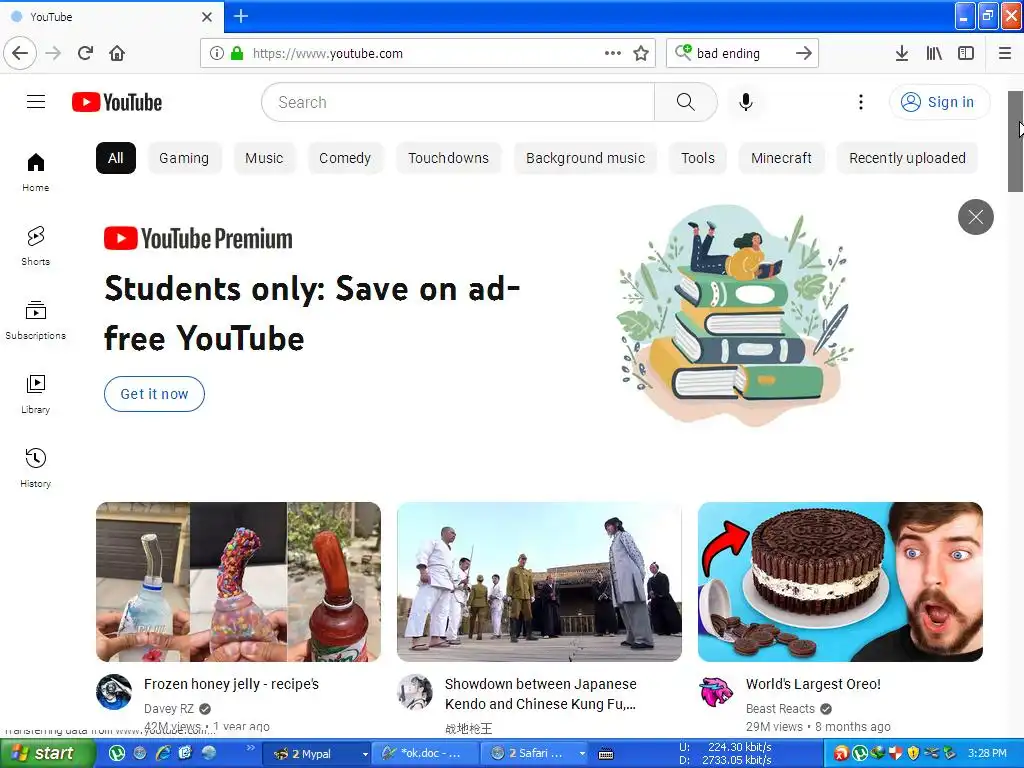Viewport: 1024px width, 768px height.
Task: Open History in the sidebar
Action: (x=35, y=468)
